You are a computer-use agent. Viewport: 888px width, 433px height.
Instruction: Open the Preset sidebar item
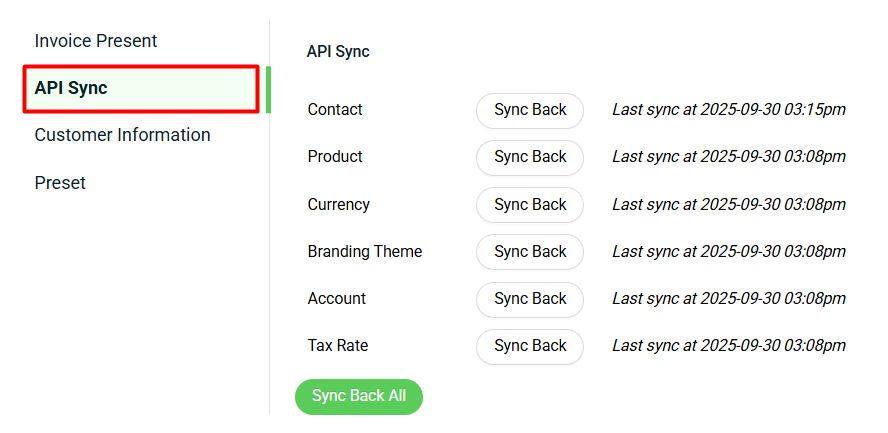(x=60, y=183)
